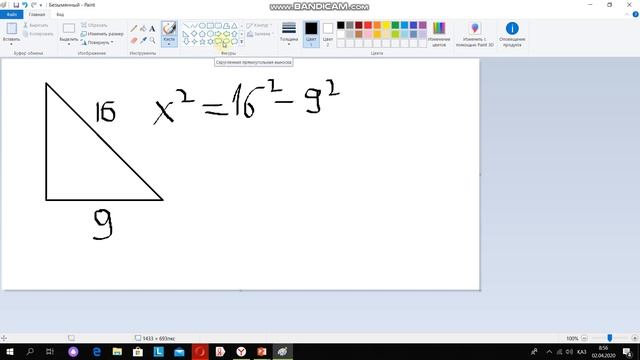The image size is (640, 360).
Task: Pick the five-point star shape
Action: click(202, 41)
